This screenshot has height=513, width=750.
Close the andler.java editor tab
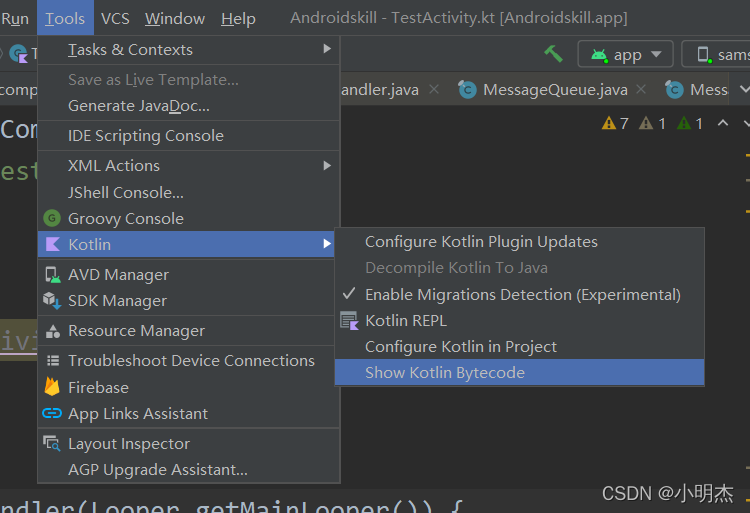pyautogui.click(x=434, y=89)
